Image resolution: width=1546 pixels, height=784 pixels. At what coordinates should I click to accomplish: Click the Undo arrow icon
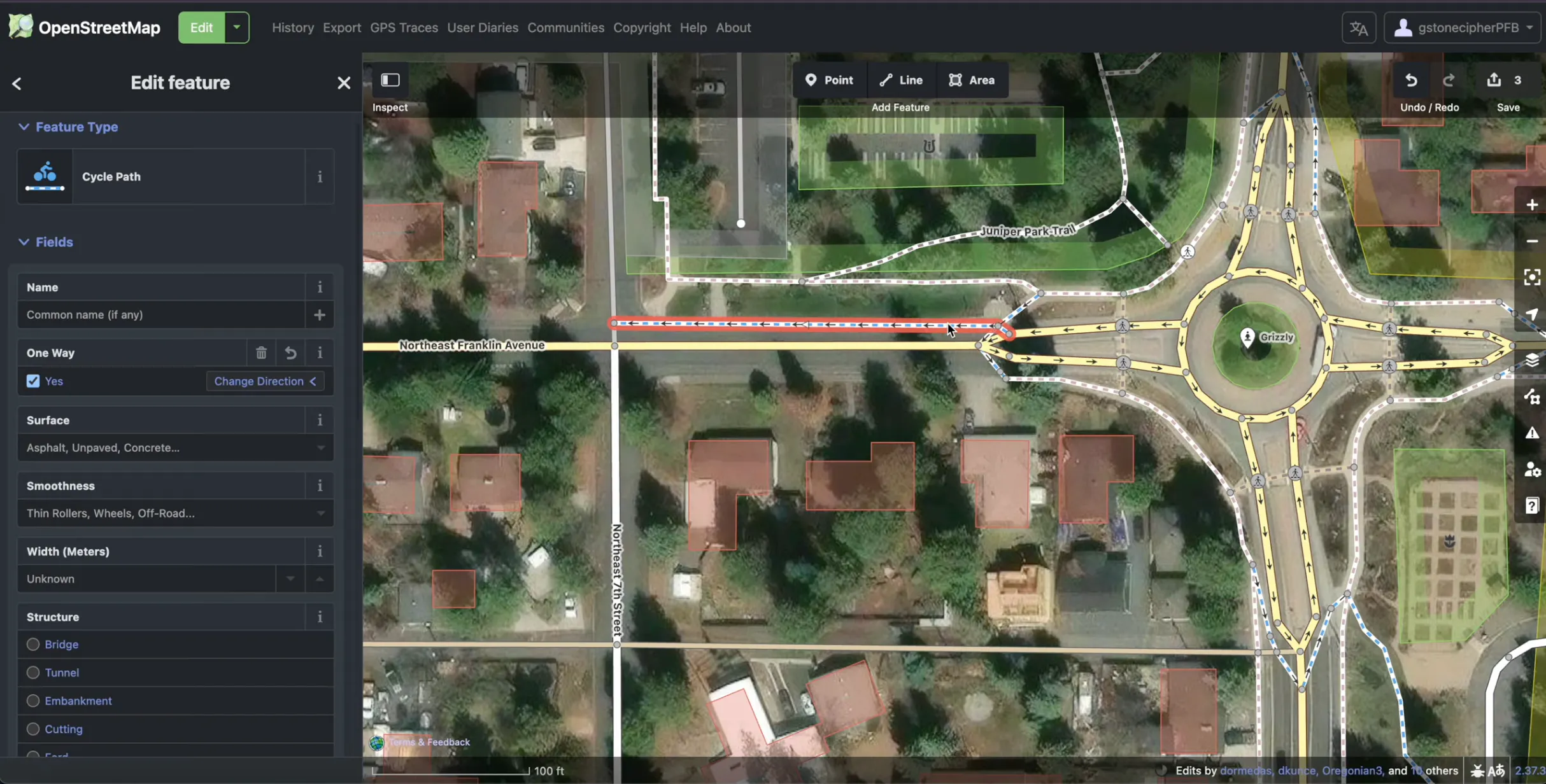pyautogui.click(x=1411, y=80)
